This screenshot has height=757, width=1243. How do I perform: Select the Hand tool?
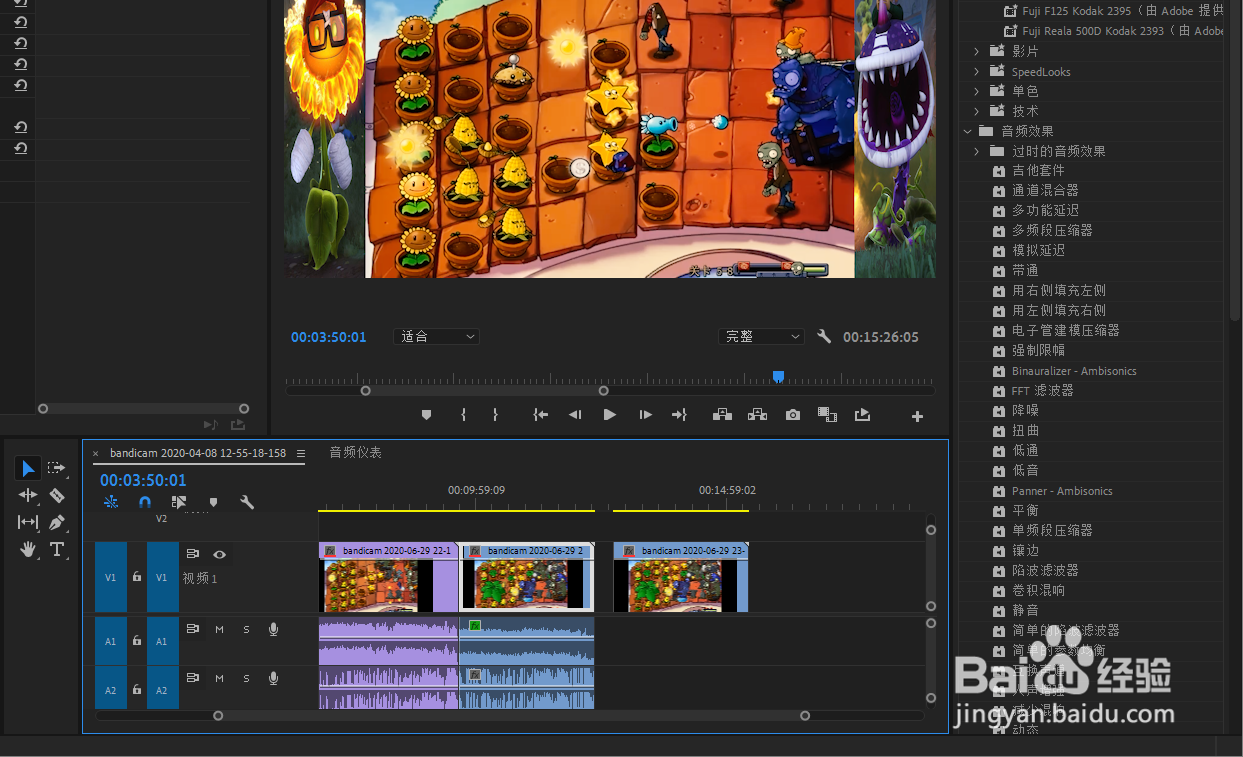[x=28, y=549]
